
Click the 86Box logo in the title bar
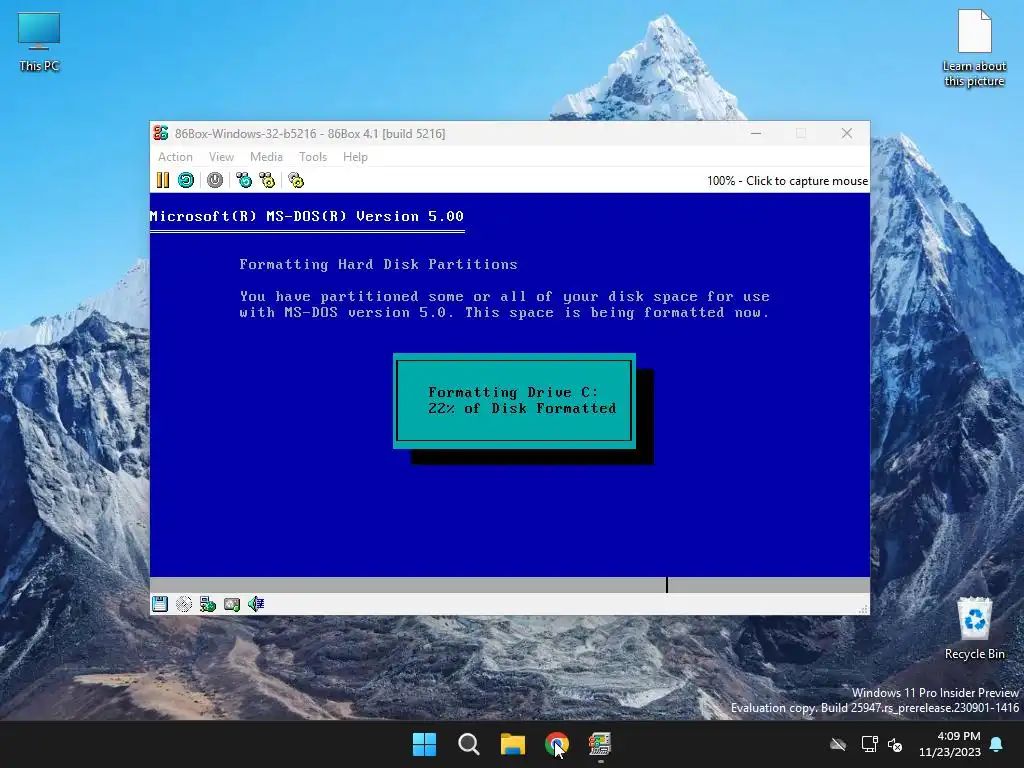161,133
